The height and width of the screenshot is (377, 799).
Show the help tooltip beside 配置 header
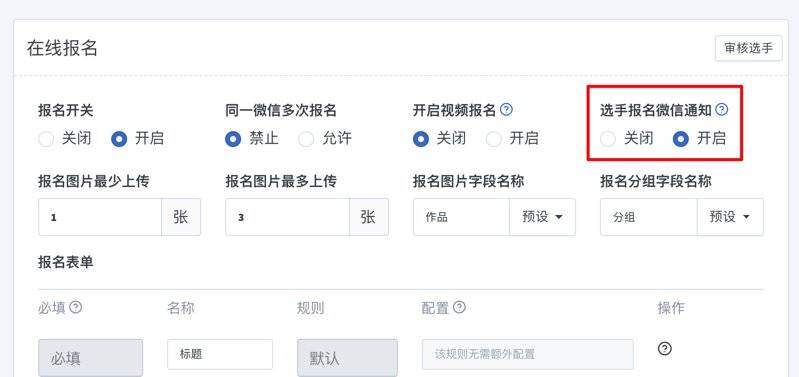459,307
